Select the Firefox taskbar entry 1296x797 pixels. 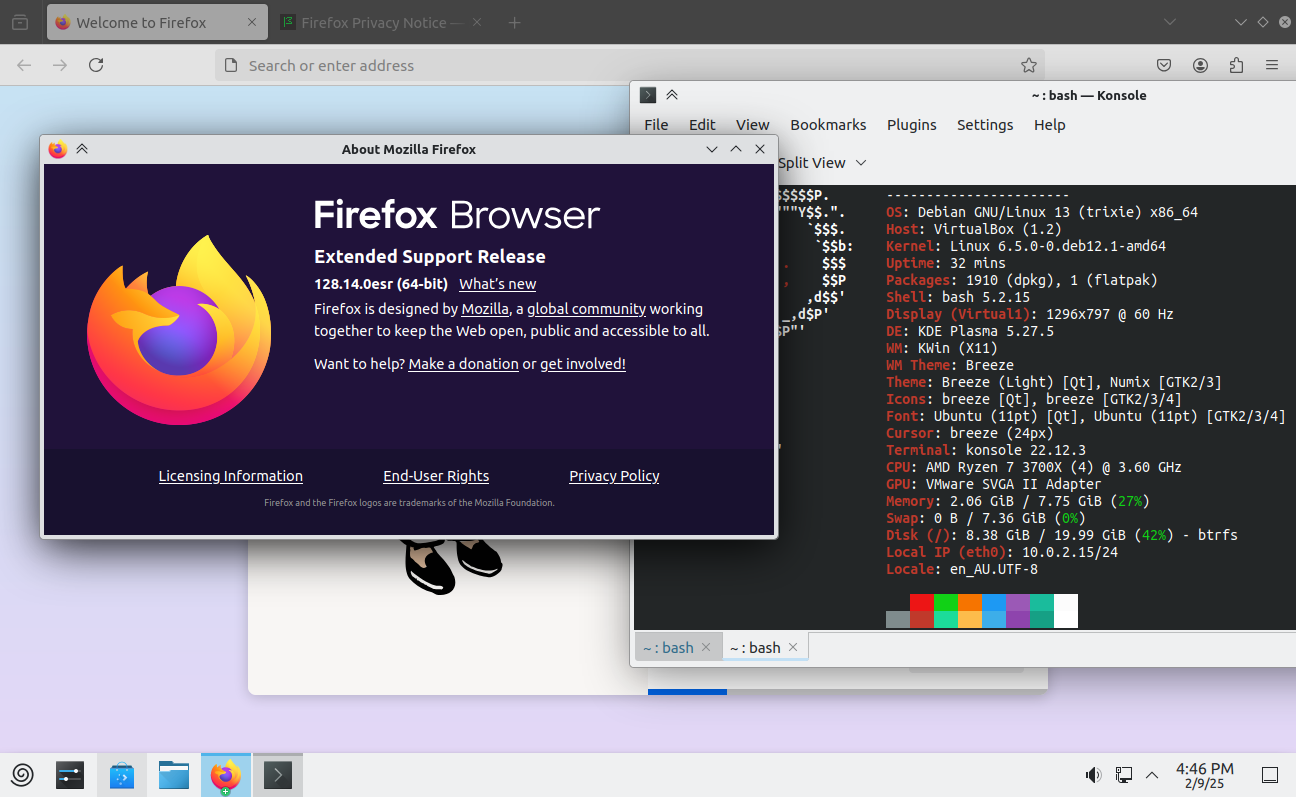point(226,774)
